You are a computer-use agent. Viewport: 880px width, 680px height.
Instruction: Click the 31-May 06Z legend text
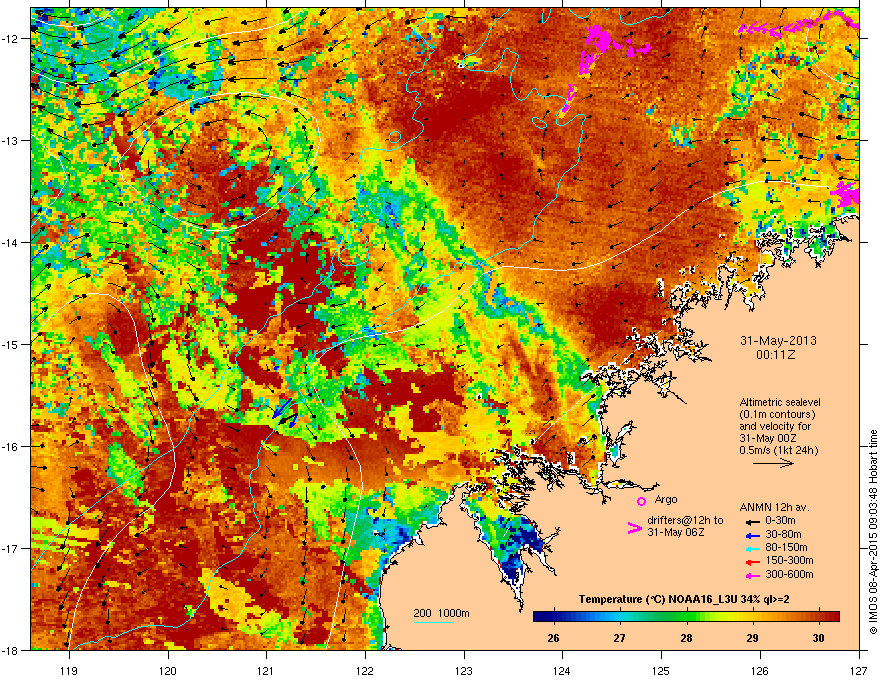coord(675,532)
